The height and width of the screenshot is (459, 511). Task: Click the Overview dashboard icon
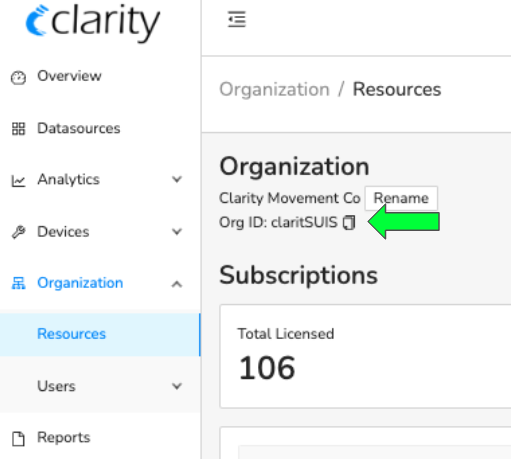pos(18,78)
